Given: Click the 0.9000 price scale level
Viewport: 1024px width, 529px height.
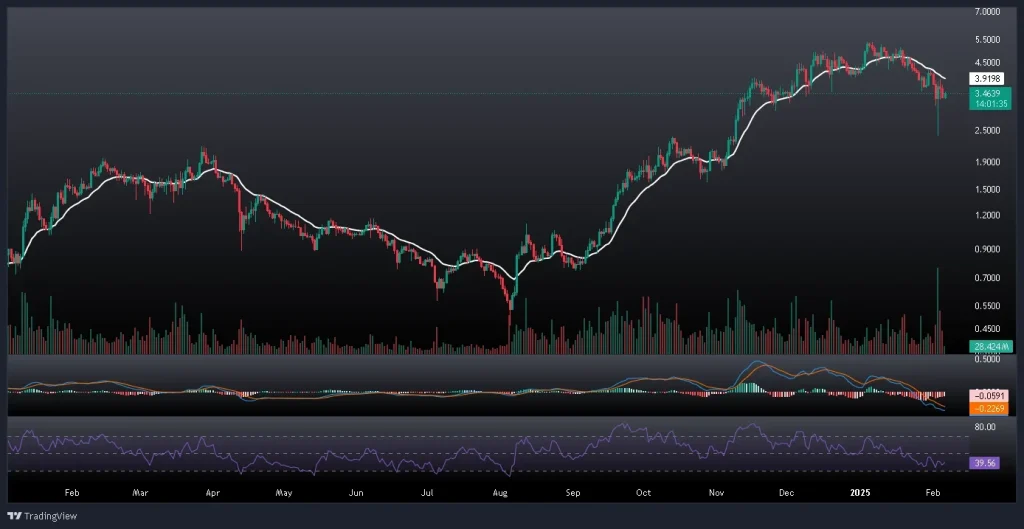Looking at the screenshot, I should 987,249.
